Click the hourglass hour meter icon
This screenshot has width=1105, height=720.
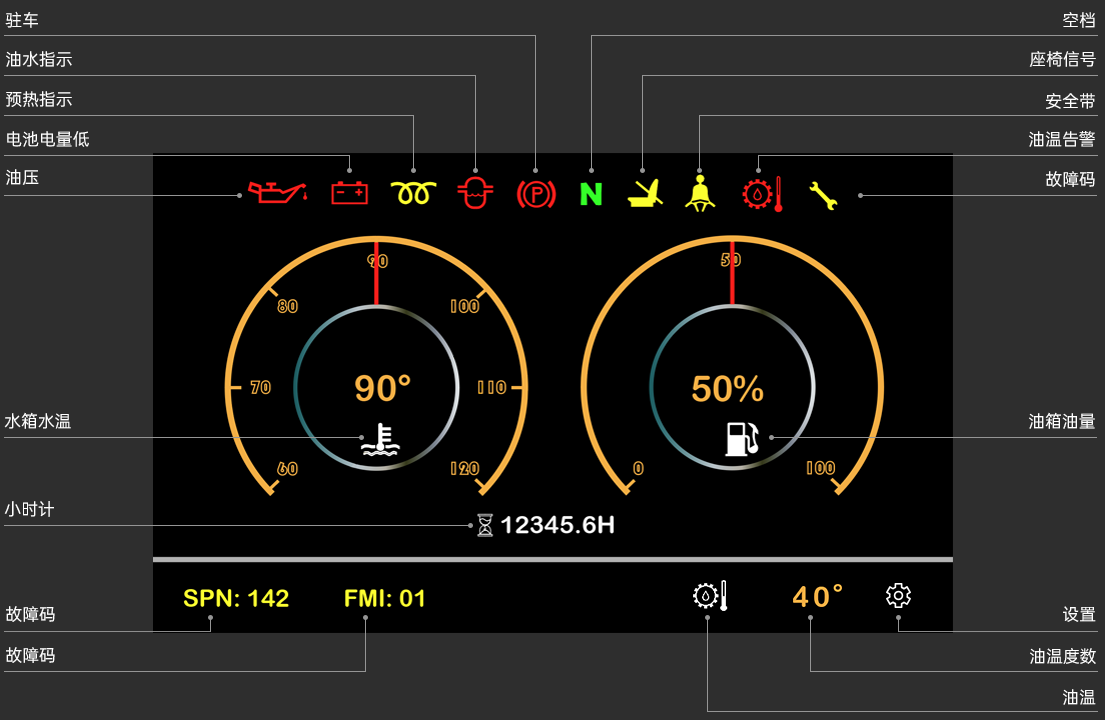[x=485, y=525]
